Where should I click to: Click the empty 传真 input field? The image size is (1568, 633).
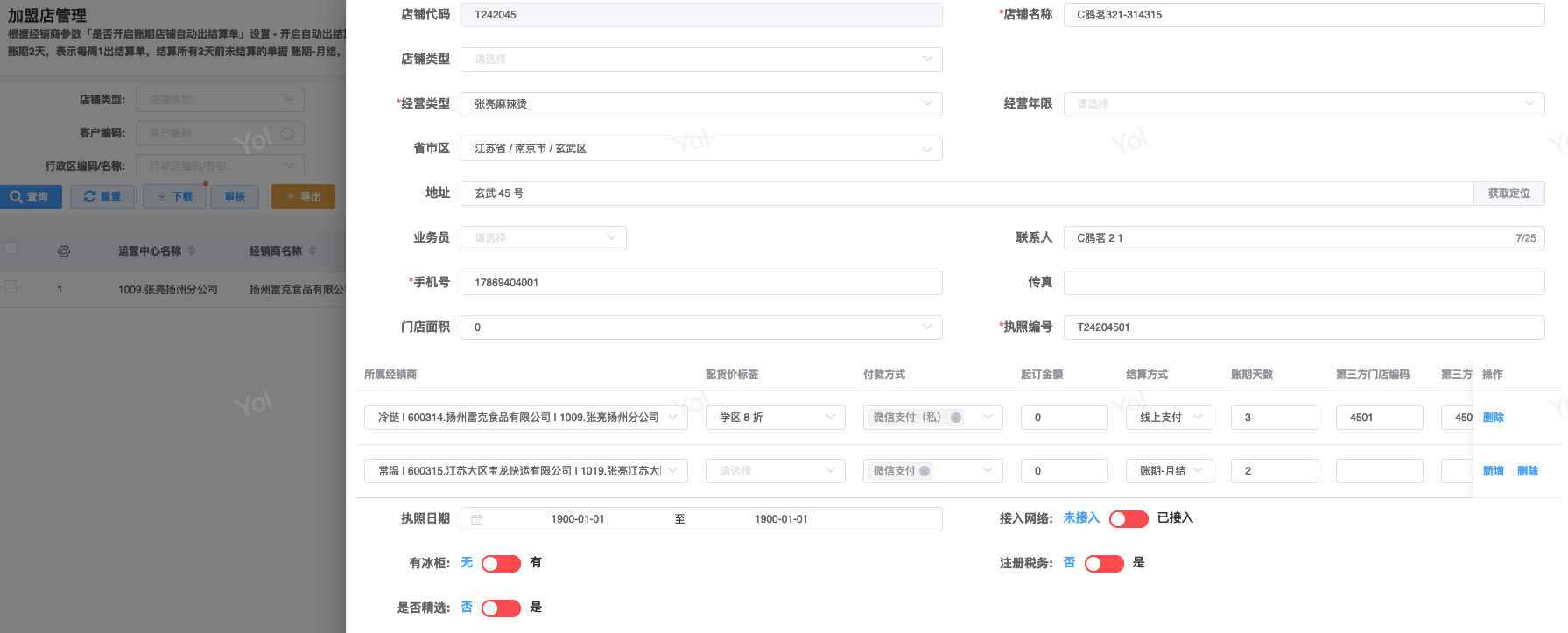[1304, 283]
